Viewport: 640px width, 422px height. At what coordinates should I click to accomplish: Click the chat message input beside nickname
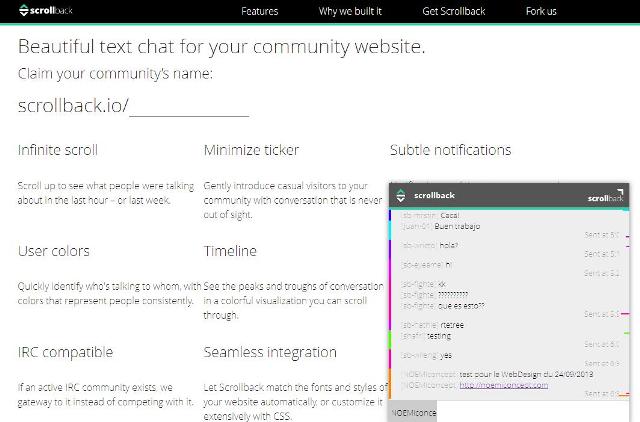click(533, 413)
